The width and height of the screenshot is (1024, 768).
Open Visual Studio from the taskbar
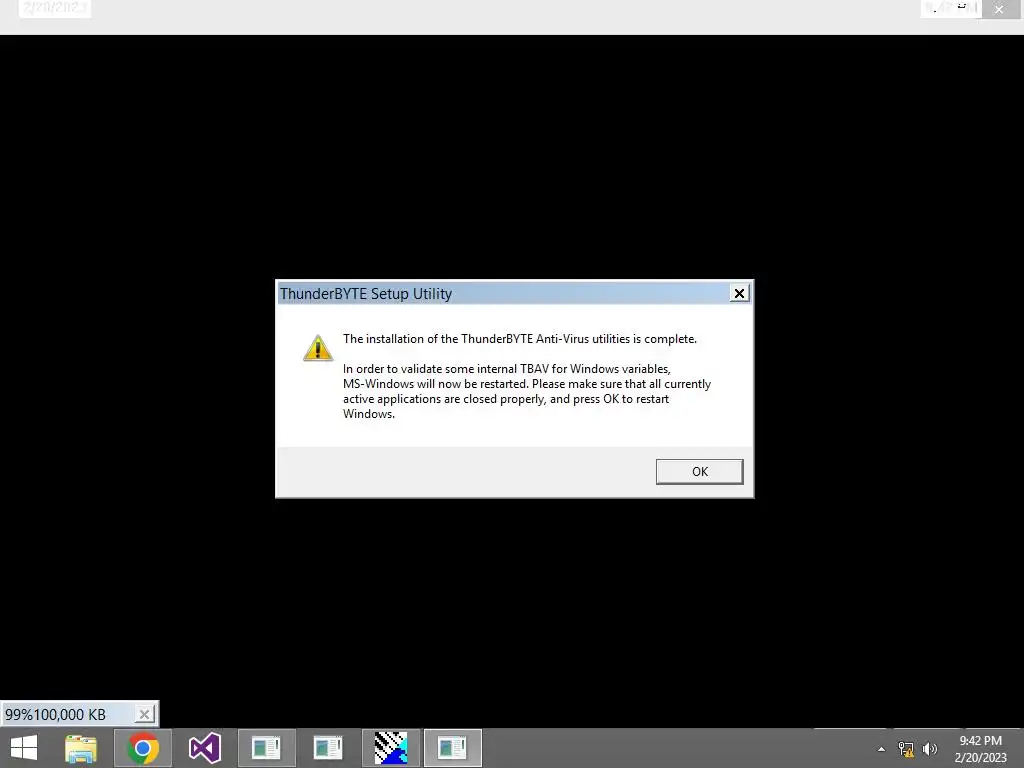point(204,748)
